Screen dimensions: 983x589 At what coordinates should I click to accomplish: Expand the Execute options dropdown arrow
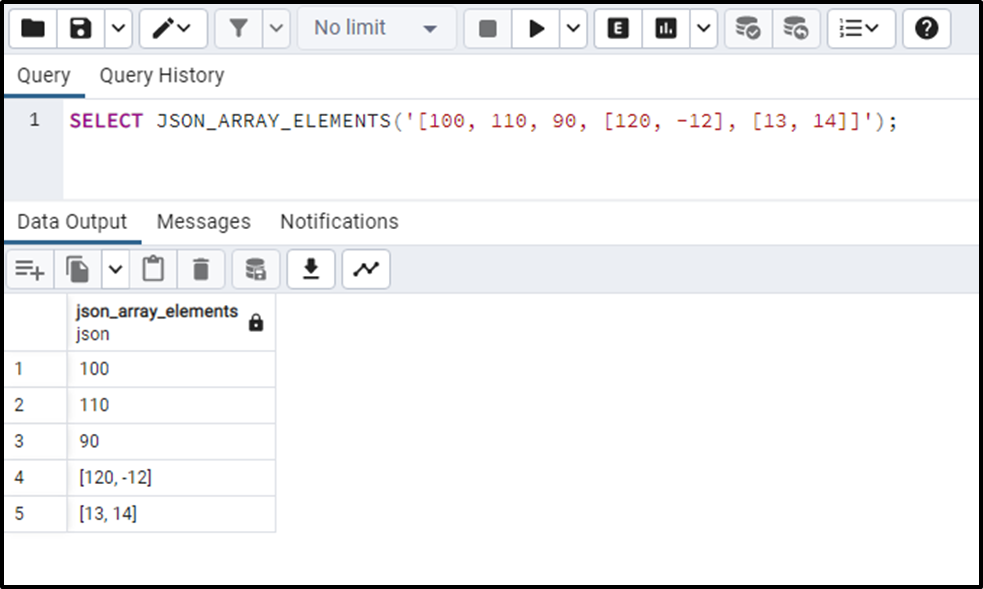click(x=573, y=29)
